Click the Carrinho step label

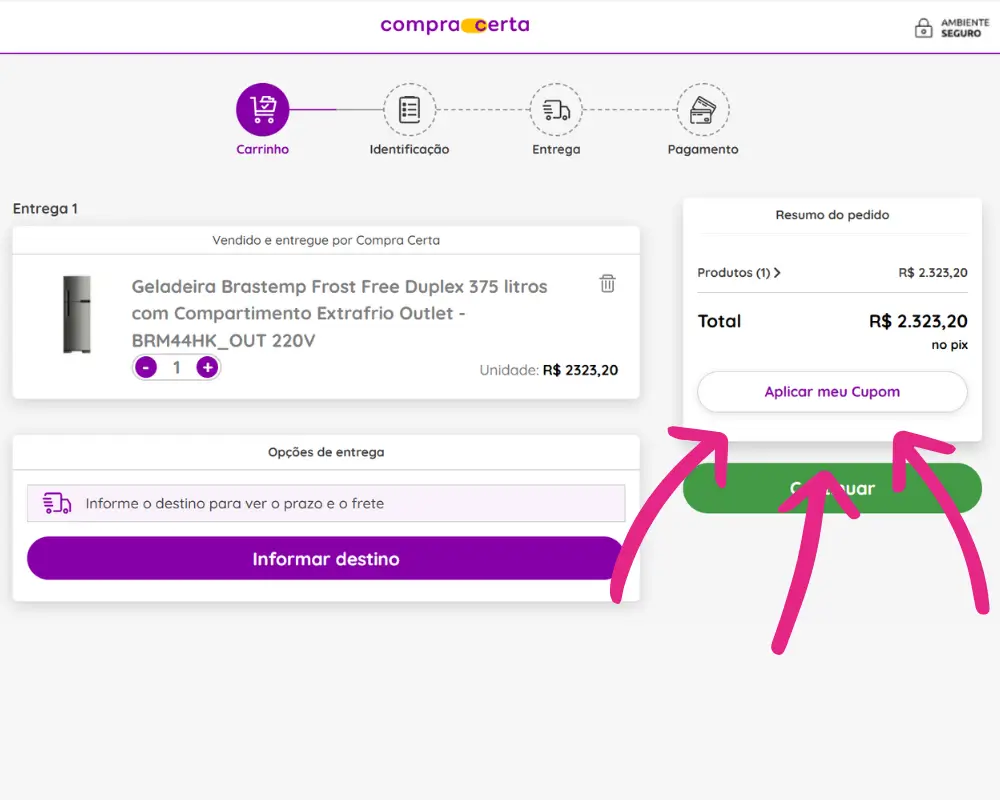click(x=263, y=149)
